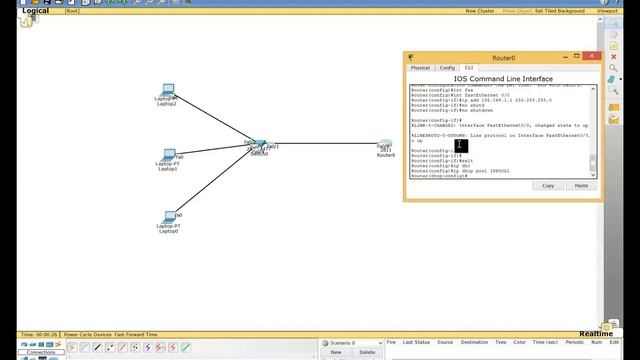Choose the Coaxial cable
Image resolution: width=640 pixels, height=360 pixels.
148,347
